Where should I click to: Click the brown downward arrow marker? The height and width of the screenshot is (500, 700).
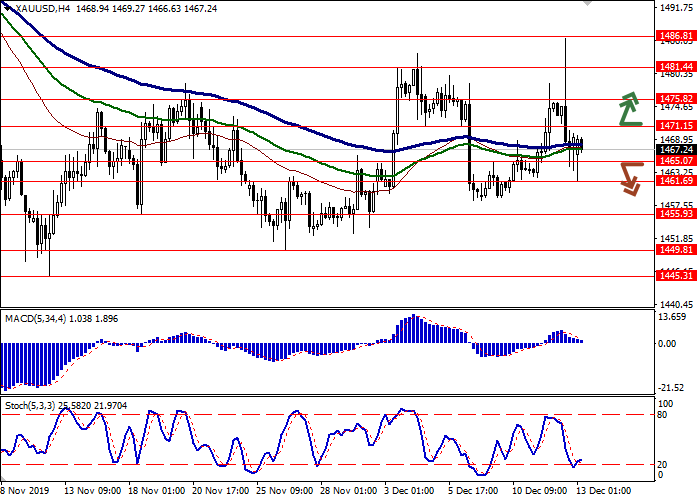pyautogui.click(x=629, y=178)
